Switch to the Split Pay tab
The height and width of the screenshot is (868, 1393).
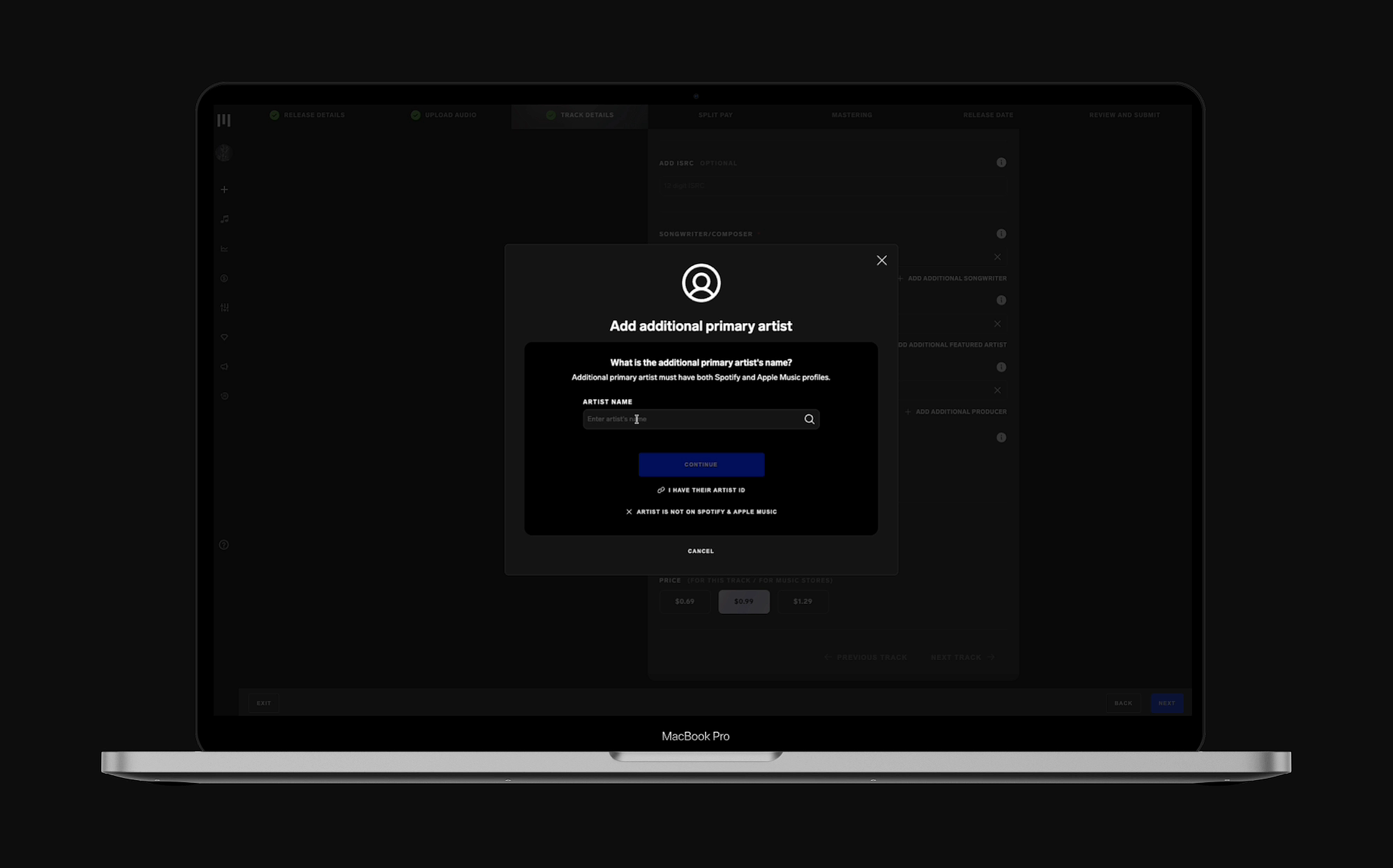click(x=715, y=115)
